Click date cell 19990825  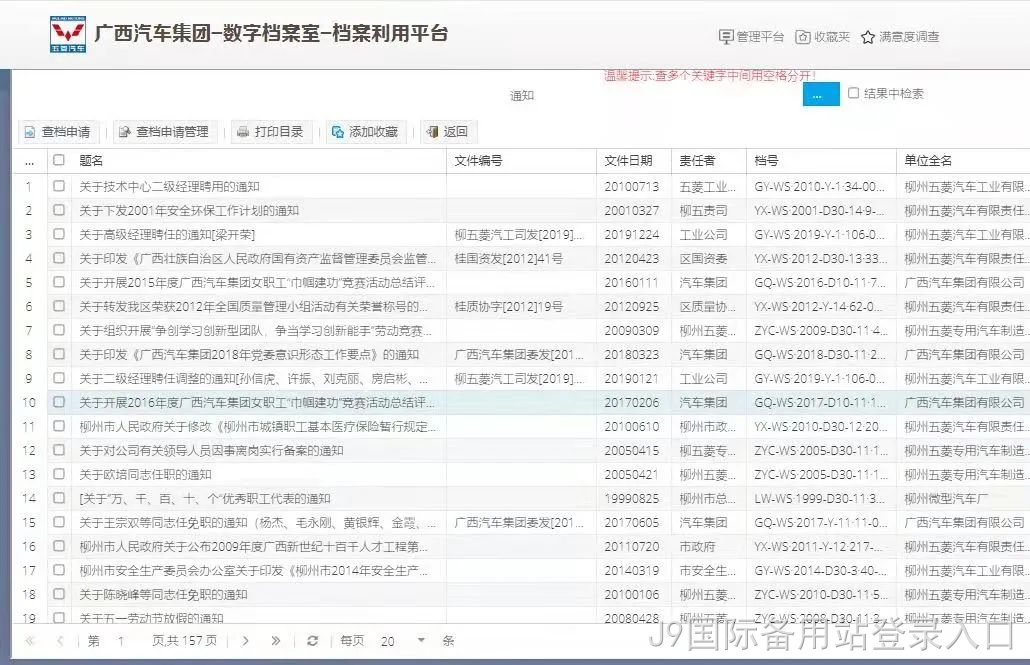pos(631,499)
